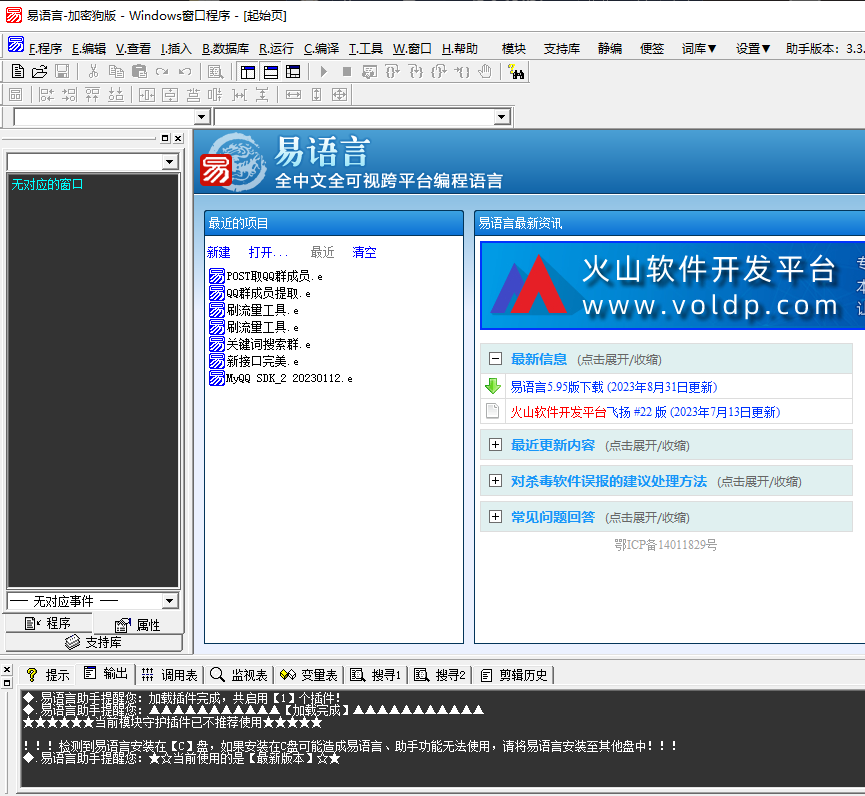Click the Save floppy disk icon
The width and height of the screenshot is (865, 796).
pos(62,72)
